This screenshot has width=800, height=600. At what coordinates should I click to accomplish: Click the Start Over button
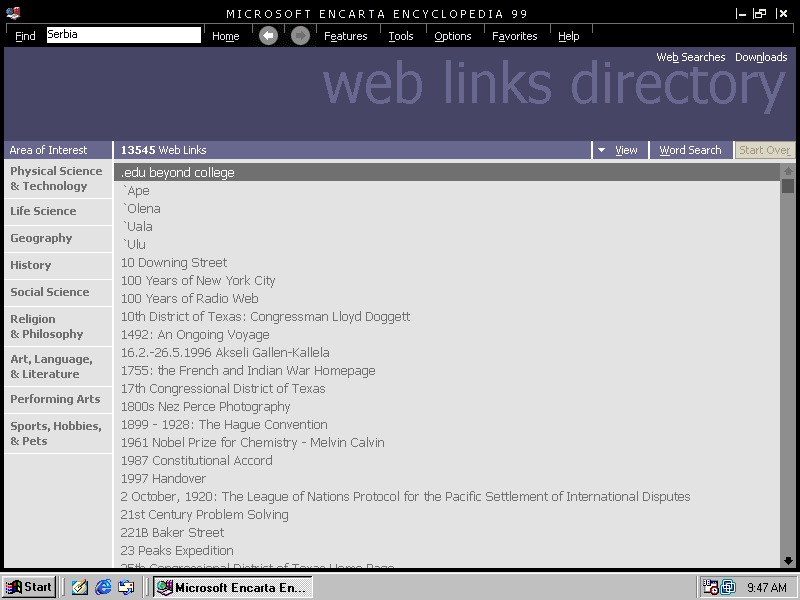click(x=764, y=150)
